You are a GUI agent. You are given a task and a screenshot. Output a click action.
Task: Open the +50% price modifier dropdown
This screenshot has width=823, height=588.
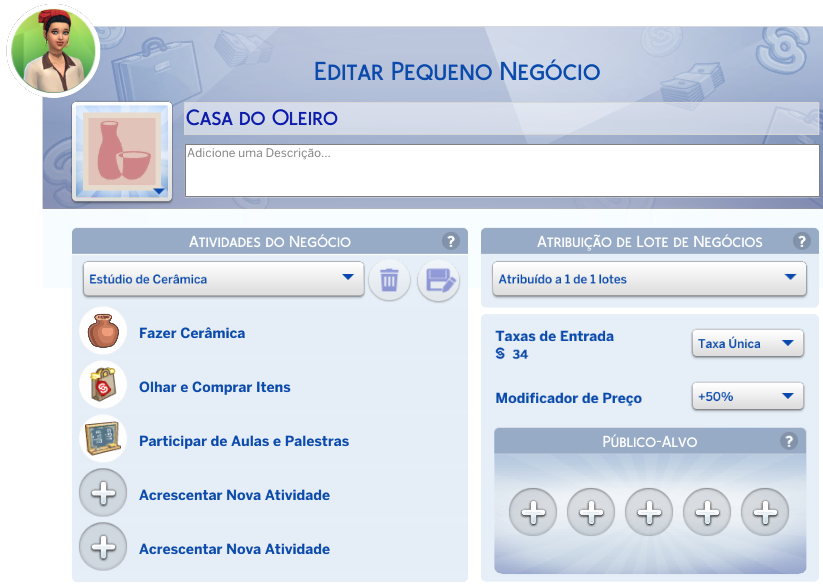coord(748,396)
